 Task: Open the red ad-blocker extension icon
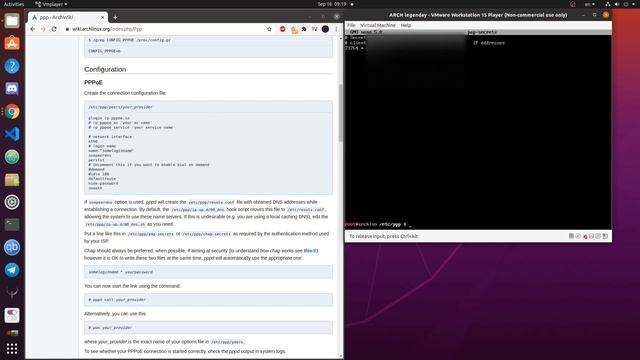coord(282,29)
